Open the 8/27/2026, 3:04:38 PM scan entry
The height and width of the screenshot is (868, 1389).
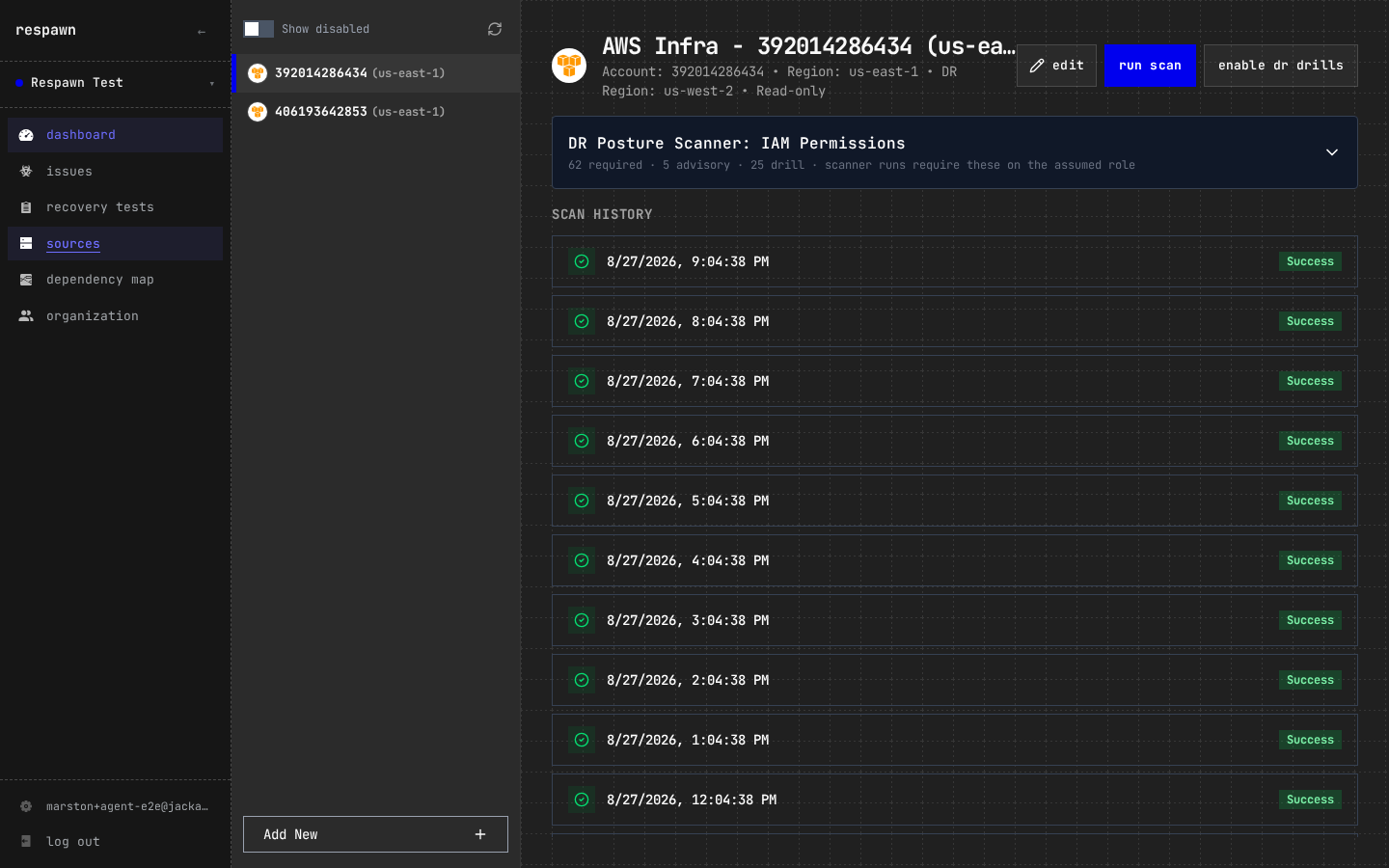955,620
